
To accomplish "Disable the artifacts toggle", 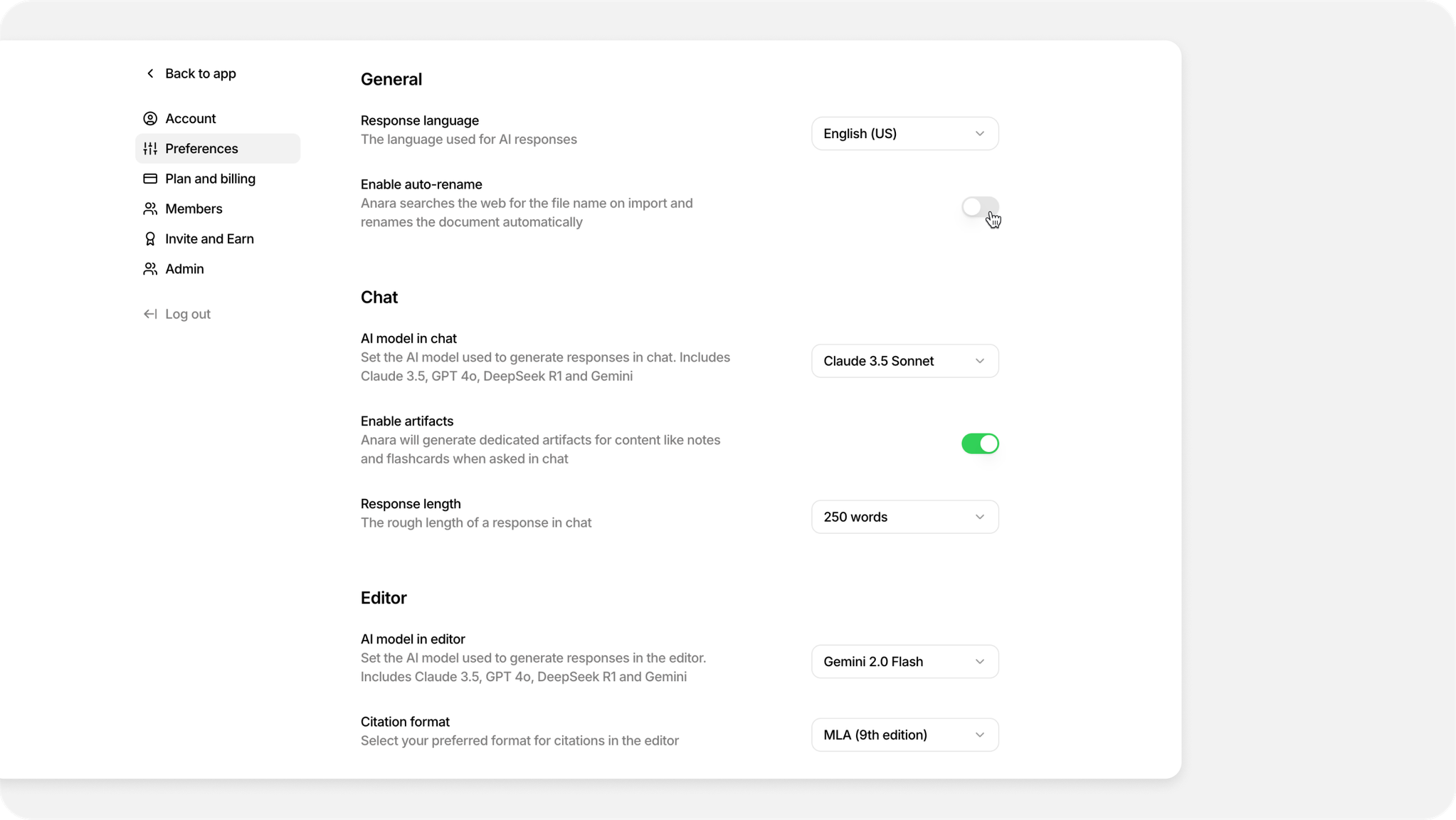I will (x=980, y=443).
